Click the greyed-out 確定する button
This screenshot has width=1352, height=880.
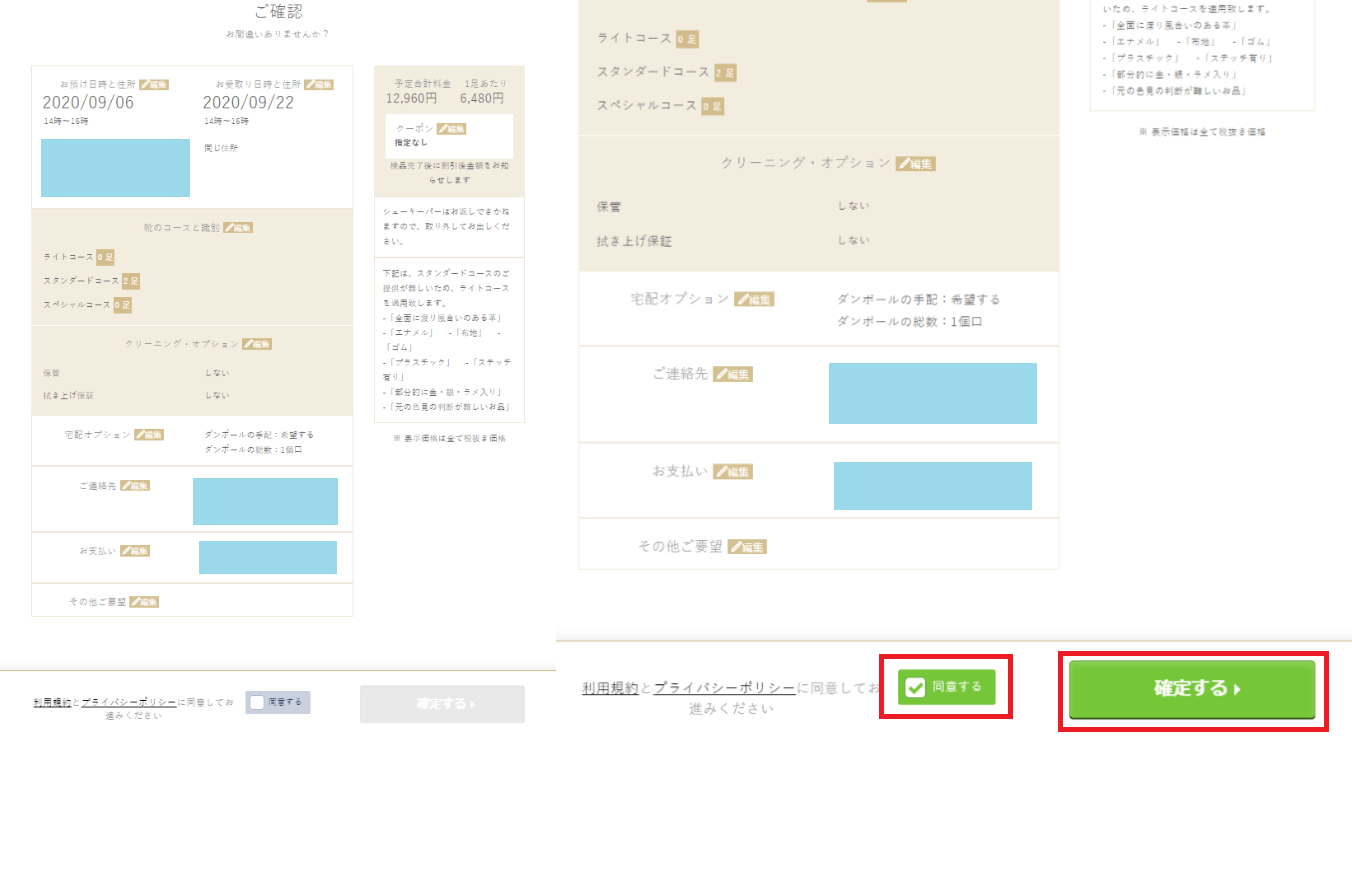coord(442,704)
